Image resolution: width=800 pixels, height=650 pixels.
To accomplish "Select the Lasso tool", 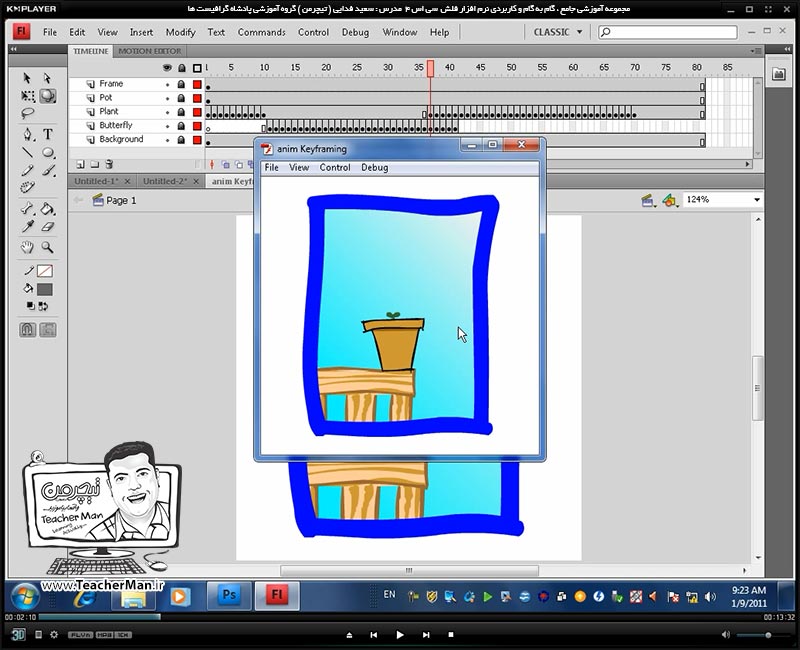I will coord(28,113).
